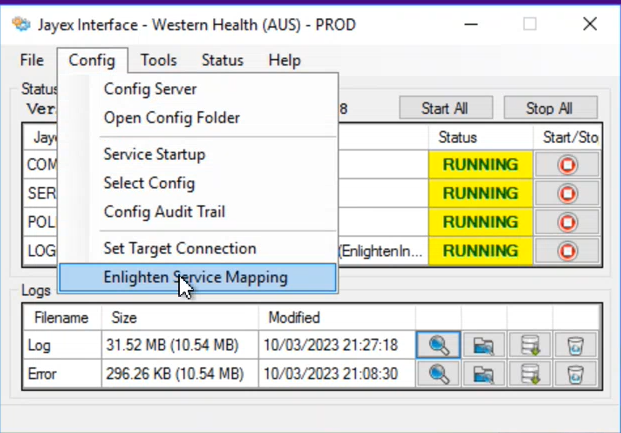Screen dimensions: 621x433
Task: Open the Tools menu
Action: 159,60
